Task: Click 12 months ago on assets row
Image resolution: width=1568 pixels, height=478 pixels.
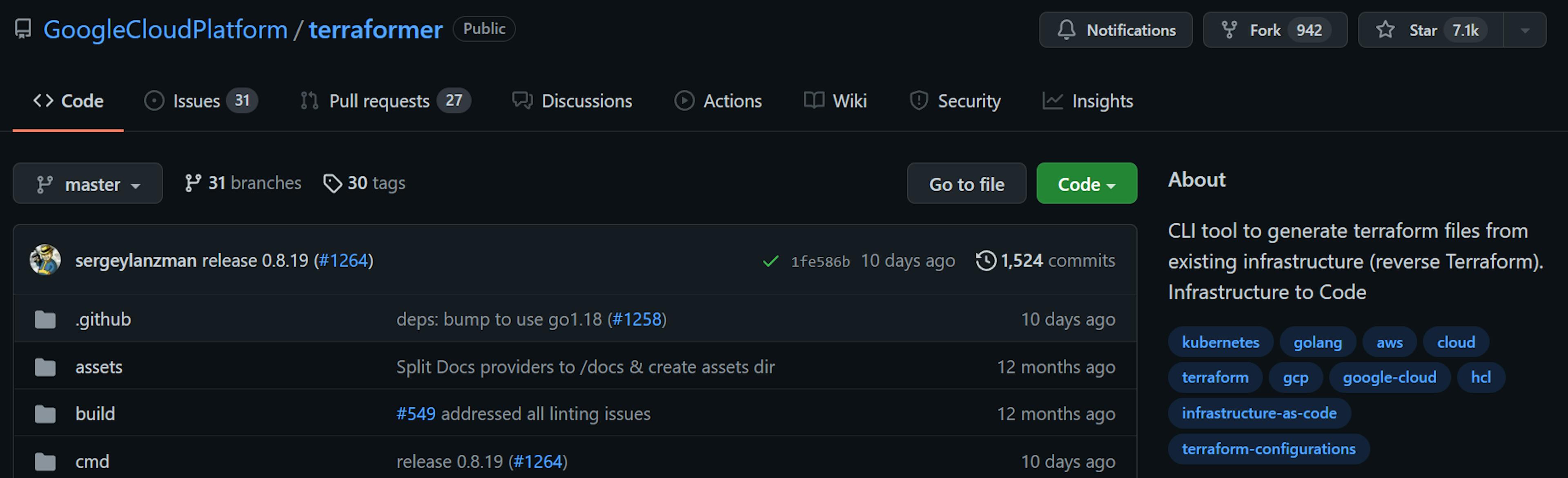Action: point(1056,367)
